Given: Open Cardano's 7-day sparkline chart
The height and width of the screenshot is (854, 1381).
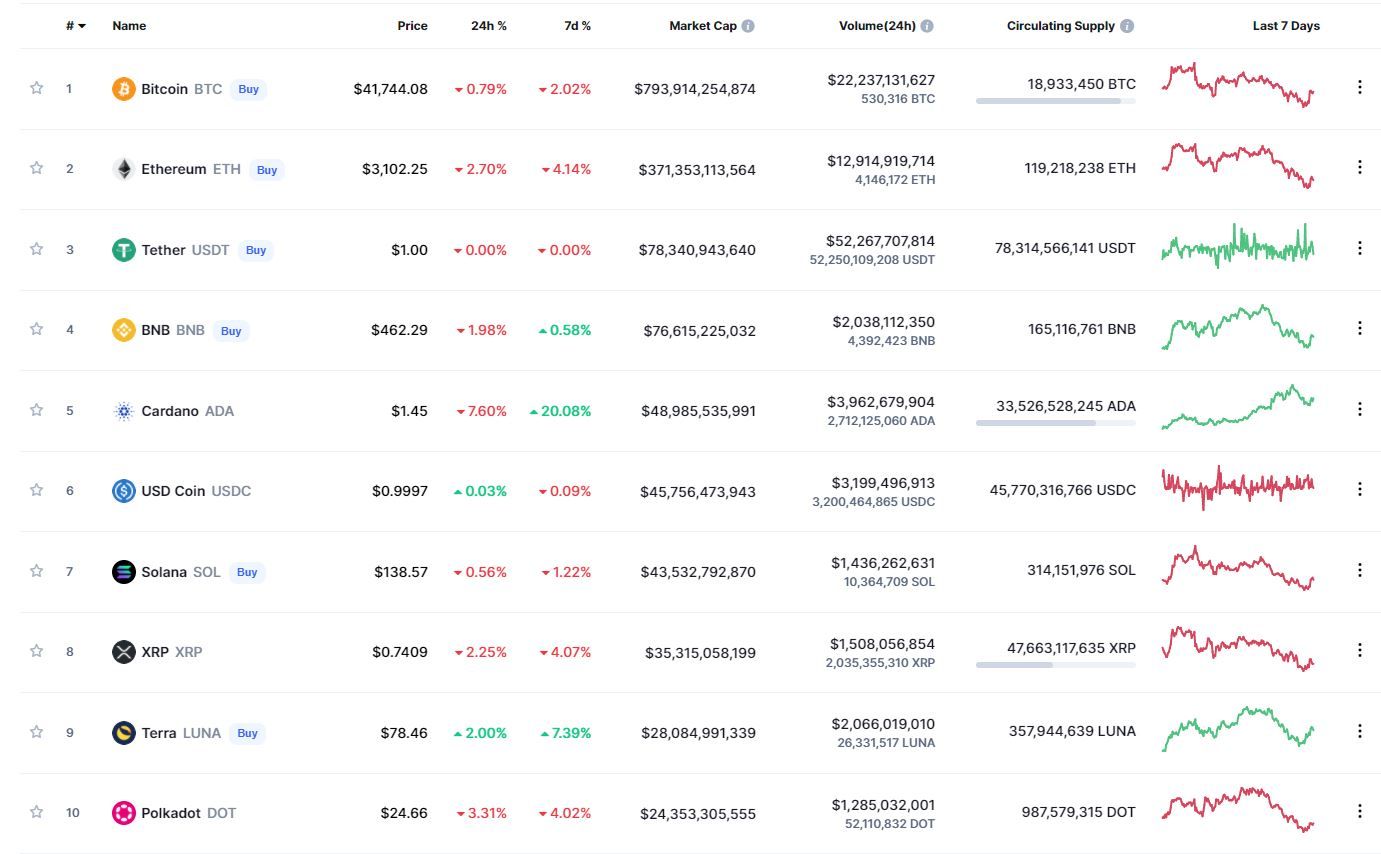Looking at the screenshot, I should [x=1238, y=407].
